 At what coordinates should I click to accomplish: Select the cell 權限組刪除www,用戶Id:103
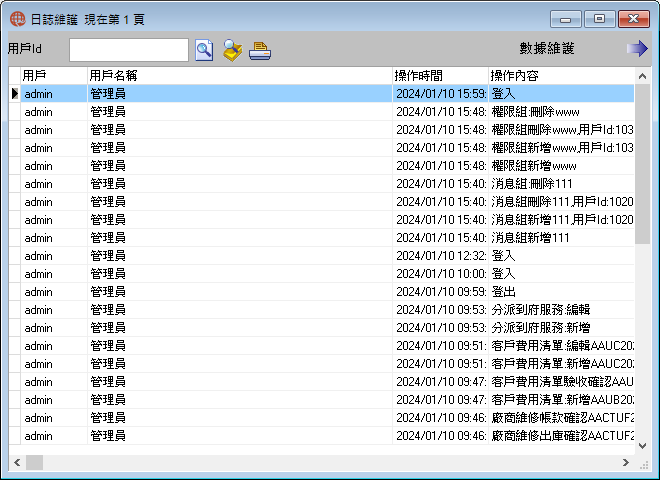562,130
